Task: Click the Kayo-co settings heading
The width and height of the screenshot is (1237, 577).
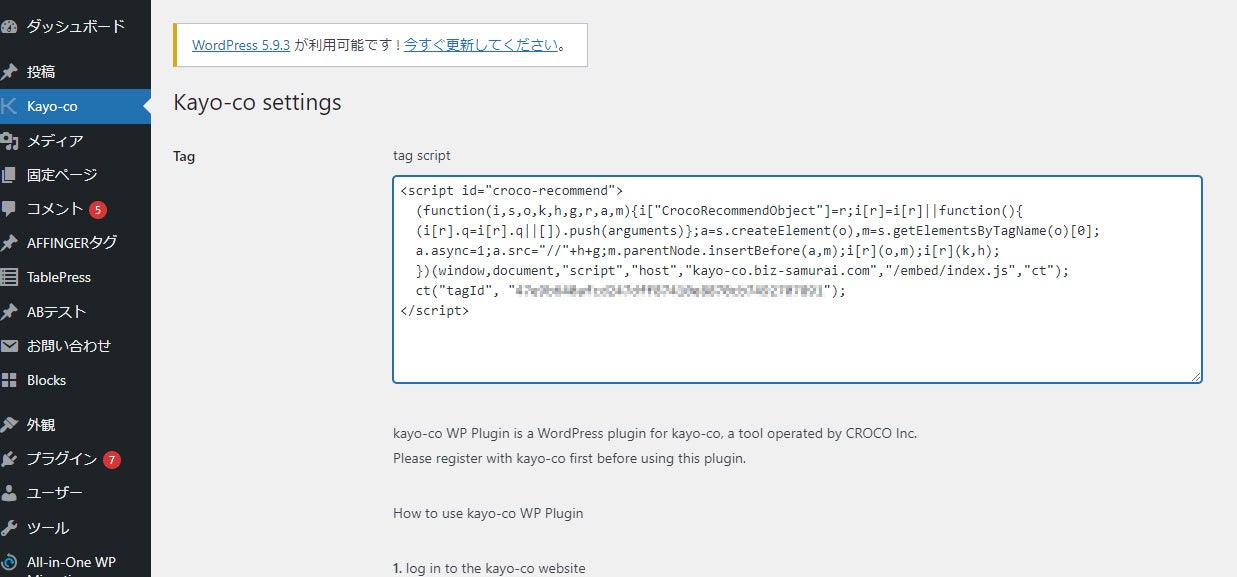Action: click(x=257, y=102)
